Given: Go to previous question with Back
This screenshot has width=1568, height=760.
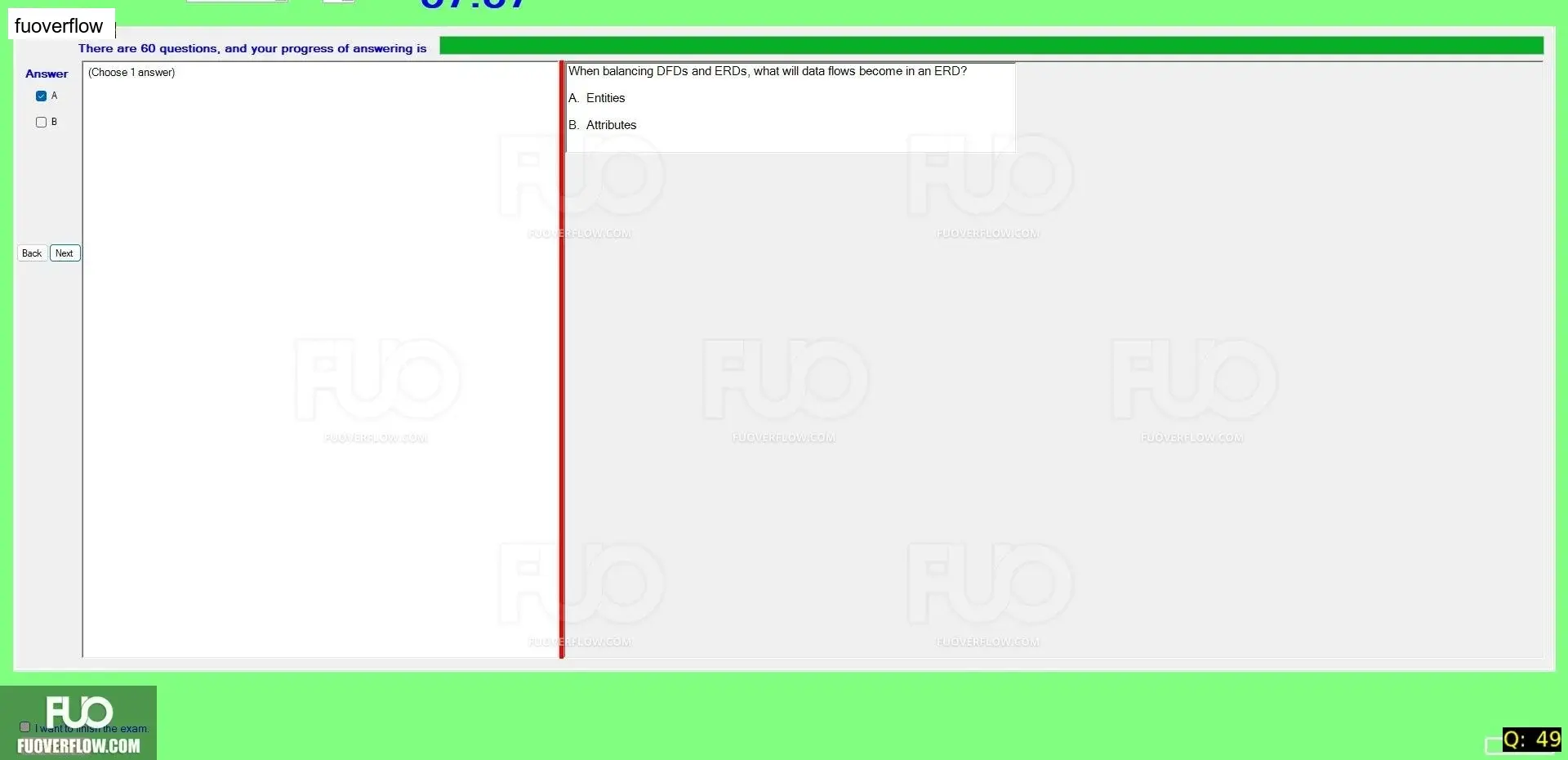Looking at the screenshot, I should click(x=32, y=253).
